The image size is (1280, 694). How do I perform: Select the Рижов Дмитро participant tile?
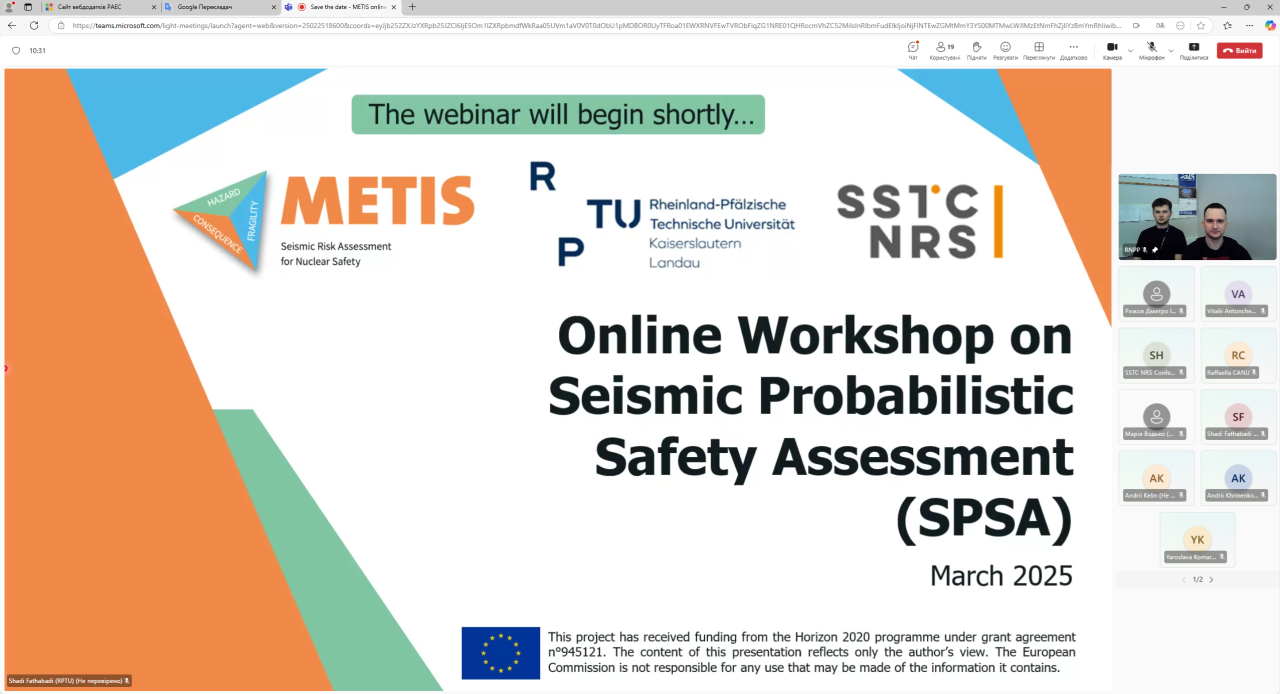click(1157, 293)
